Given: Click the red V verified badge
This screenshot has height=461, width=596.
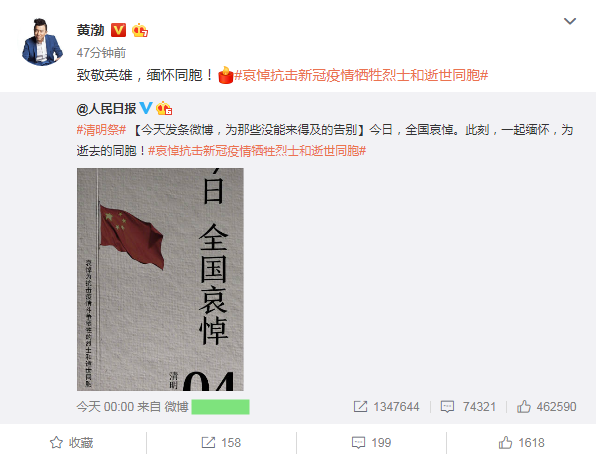Looking at the screenshot, I should (x=119, y=30).
